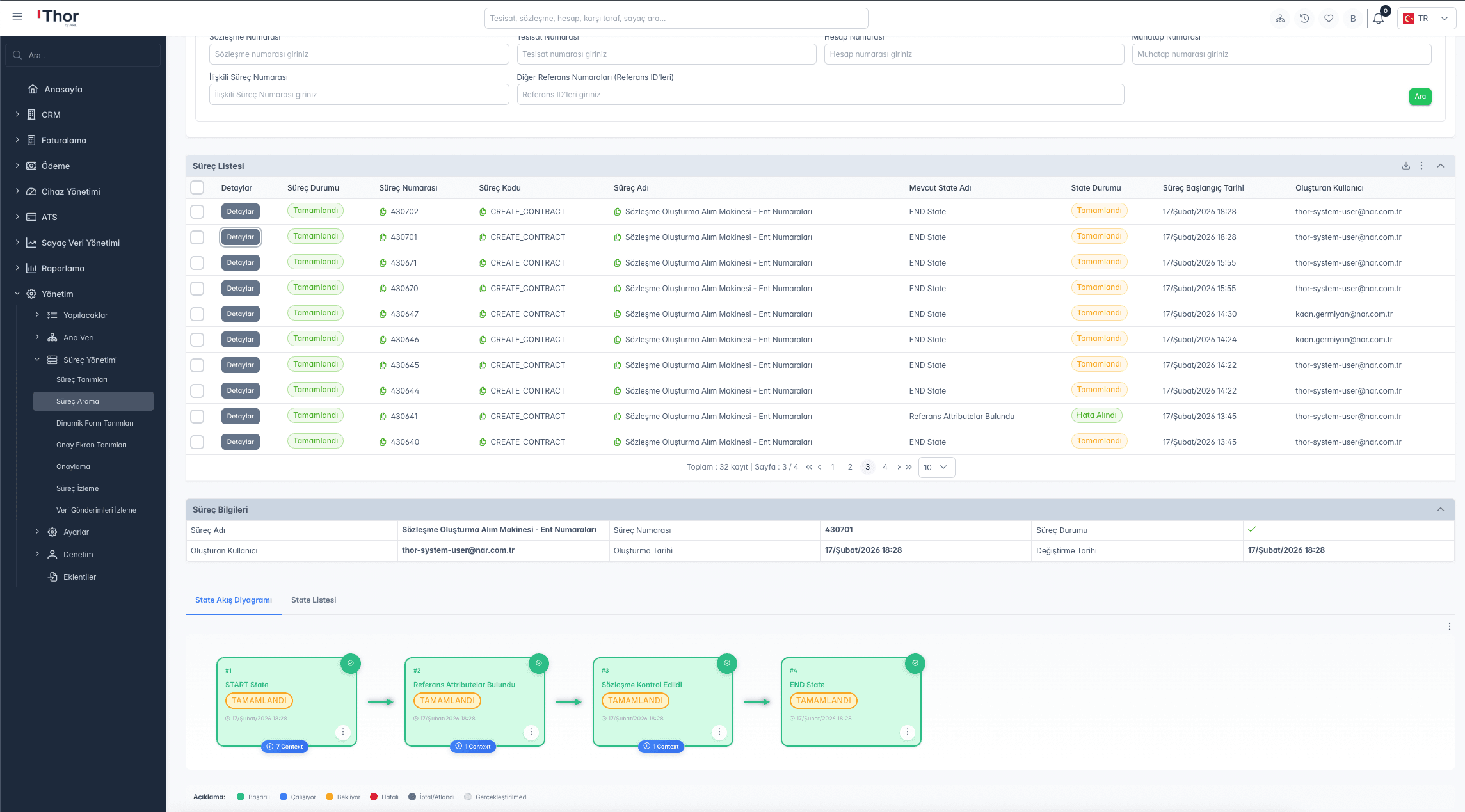Click the 7 Context badge
The width and height of the screenshot is (1465, 812).
tap(285, 747)
